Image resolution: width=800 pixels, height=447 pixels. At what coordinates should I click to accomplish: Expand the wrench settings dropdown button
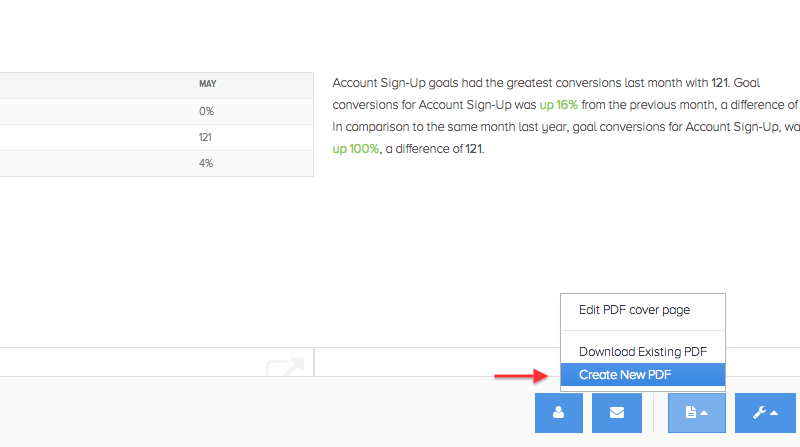pos(765,413)
